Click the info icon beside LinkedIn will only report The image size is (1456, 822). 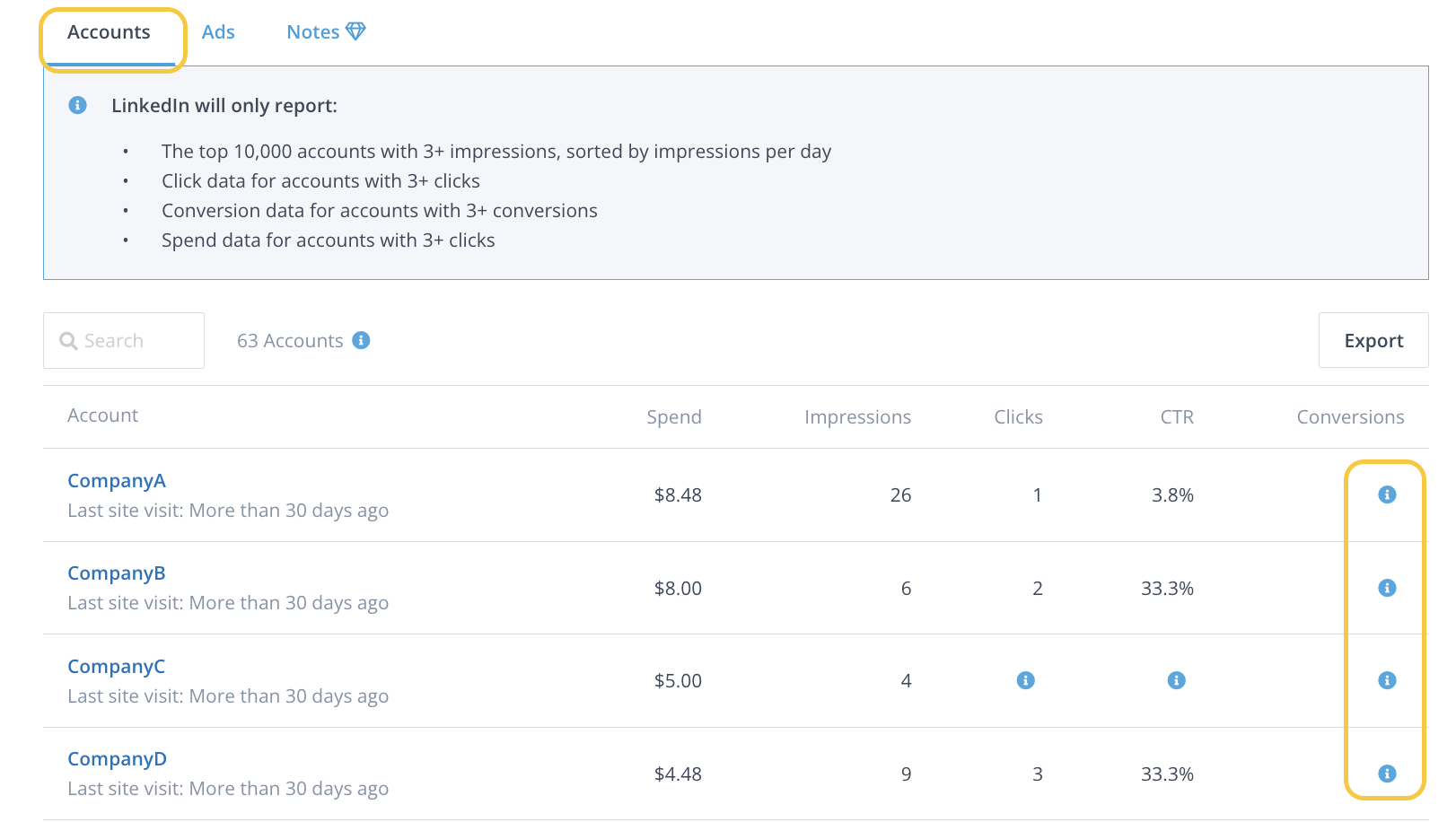(x=78, y=105)
